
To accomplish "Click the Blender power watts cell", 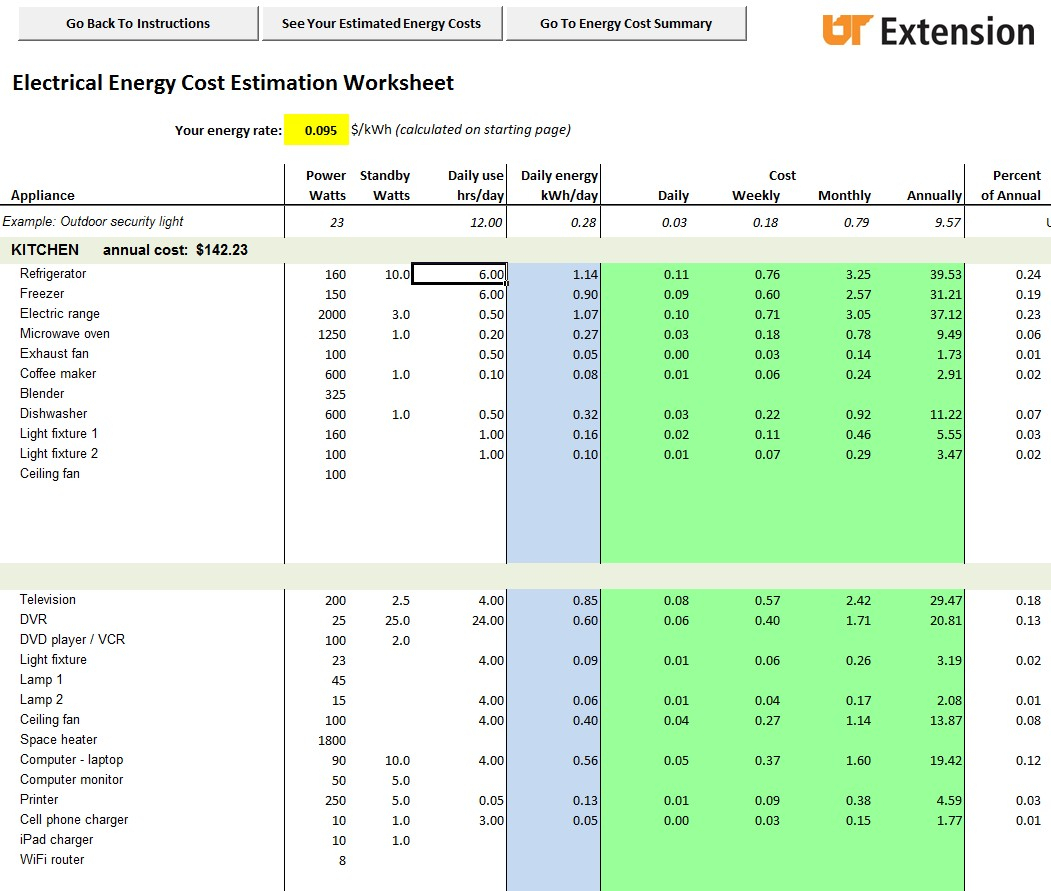I will pos(334,394).
